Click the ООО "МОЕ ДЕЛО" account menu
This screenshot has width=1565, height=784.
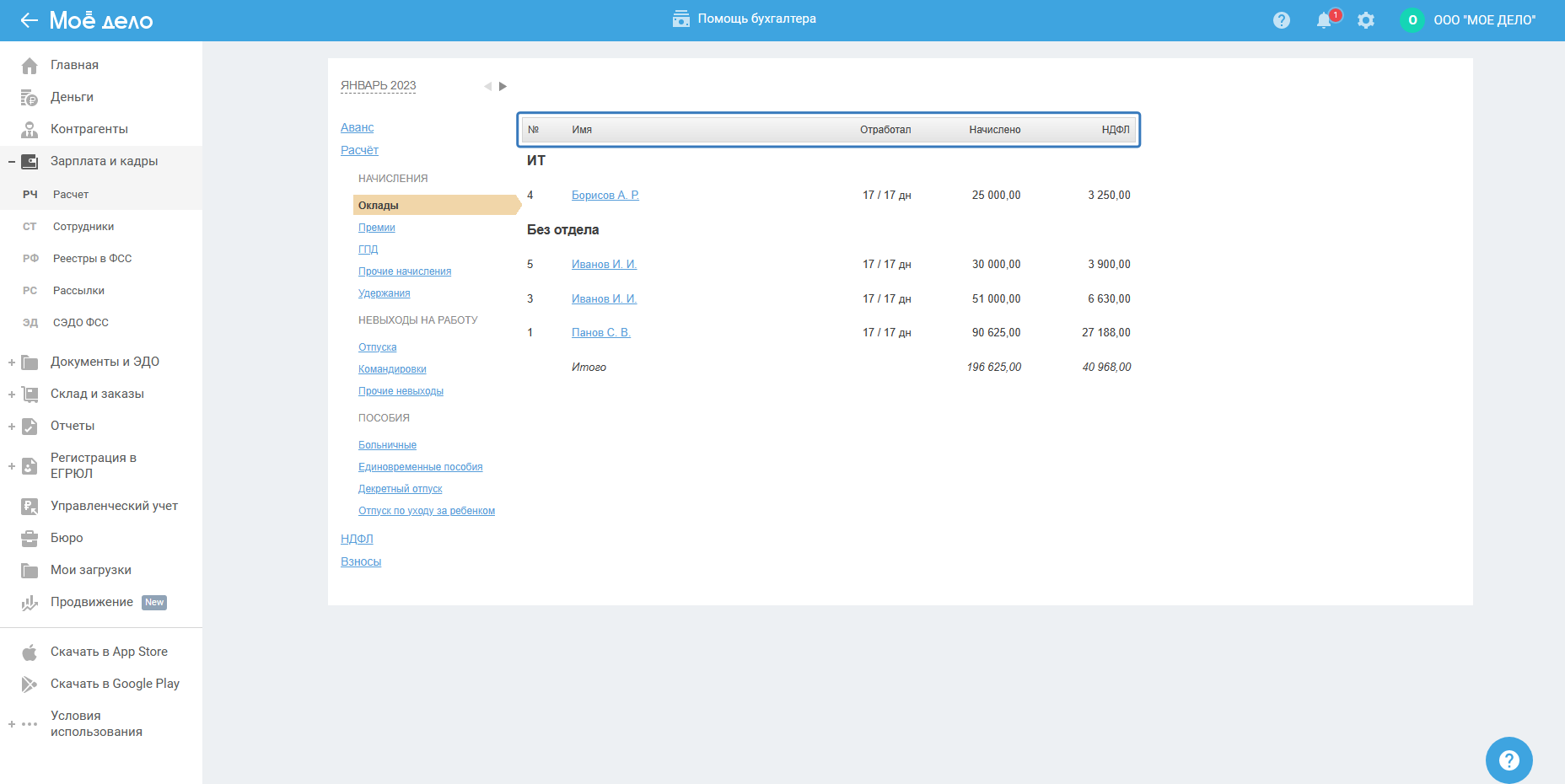pyautogui.click(x=1484, y=20)
